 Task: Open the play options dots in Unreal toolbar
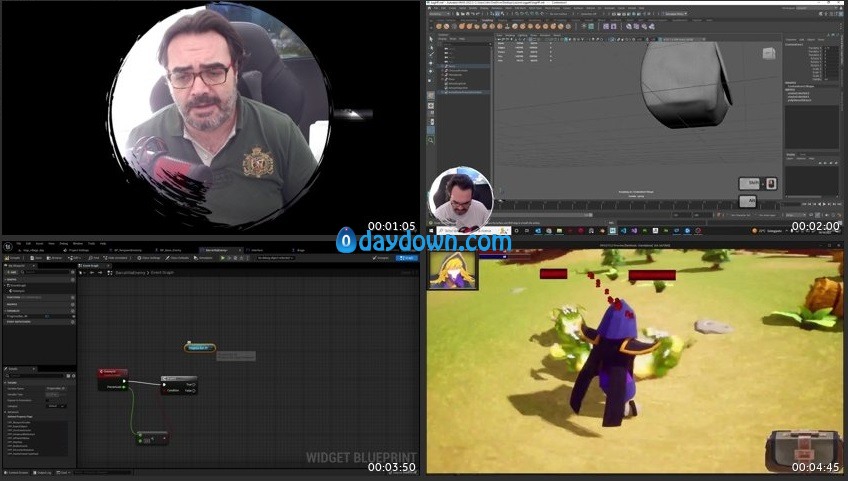pos(248,258)
